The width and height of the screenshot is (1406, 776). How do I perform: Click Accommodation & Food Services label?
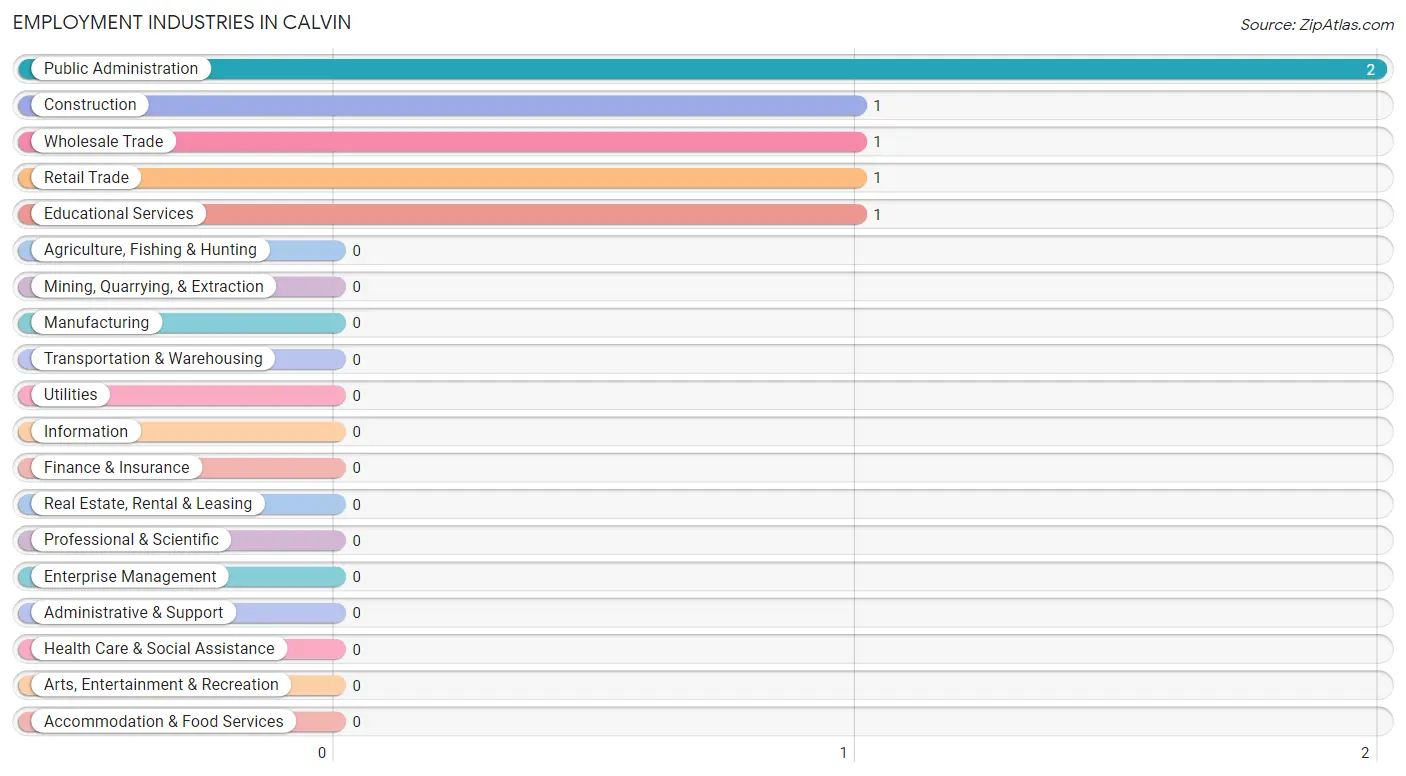[x=164, y=722]
